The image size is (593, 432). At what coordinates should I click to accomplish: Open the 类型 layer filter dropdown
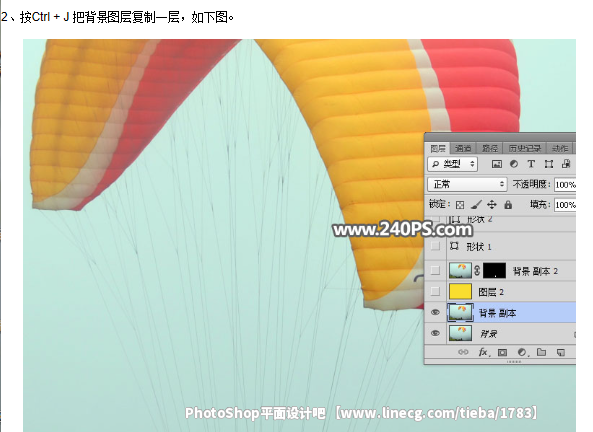[x=453, y=164]
